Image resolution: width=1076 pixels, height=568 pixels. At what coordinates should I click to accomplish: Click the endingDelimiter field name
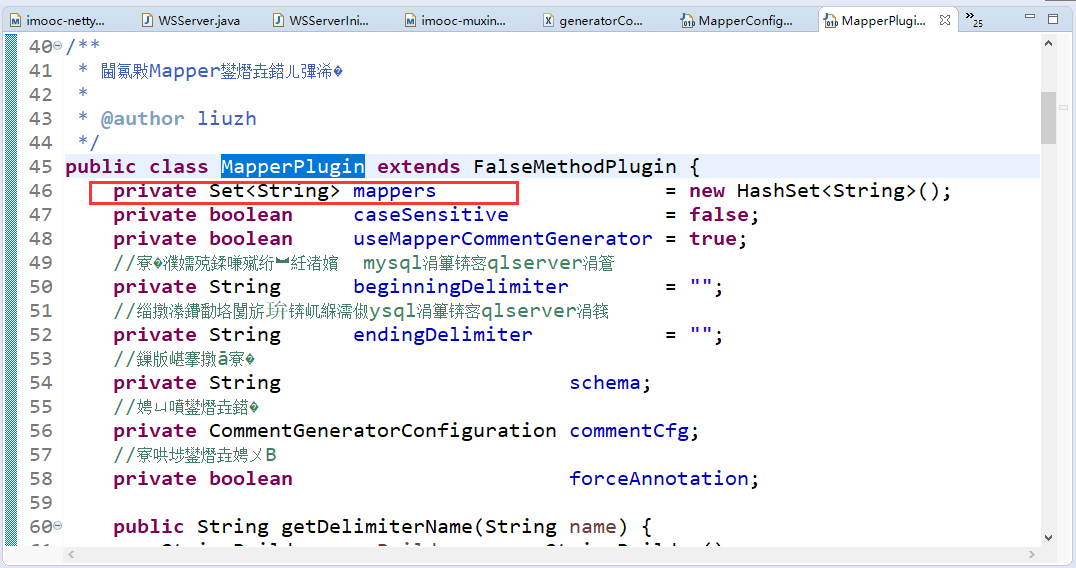(x=443, y=335)
